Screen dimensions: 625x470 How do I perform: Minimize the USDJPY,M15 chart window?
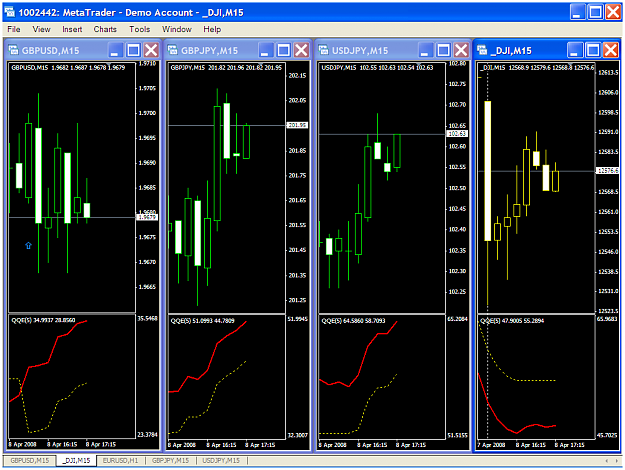[425, 50]
